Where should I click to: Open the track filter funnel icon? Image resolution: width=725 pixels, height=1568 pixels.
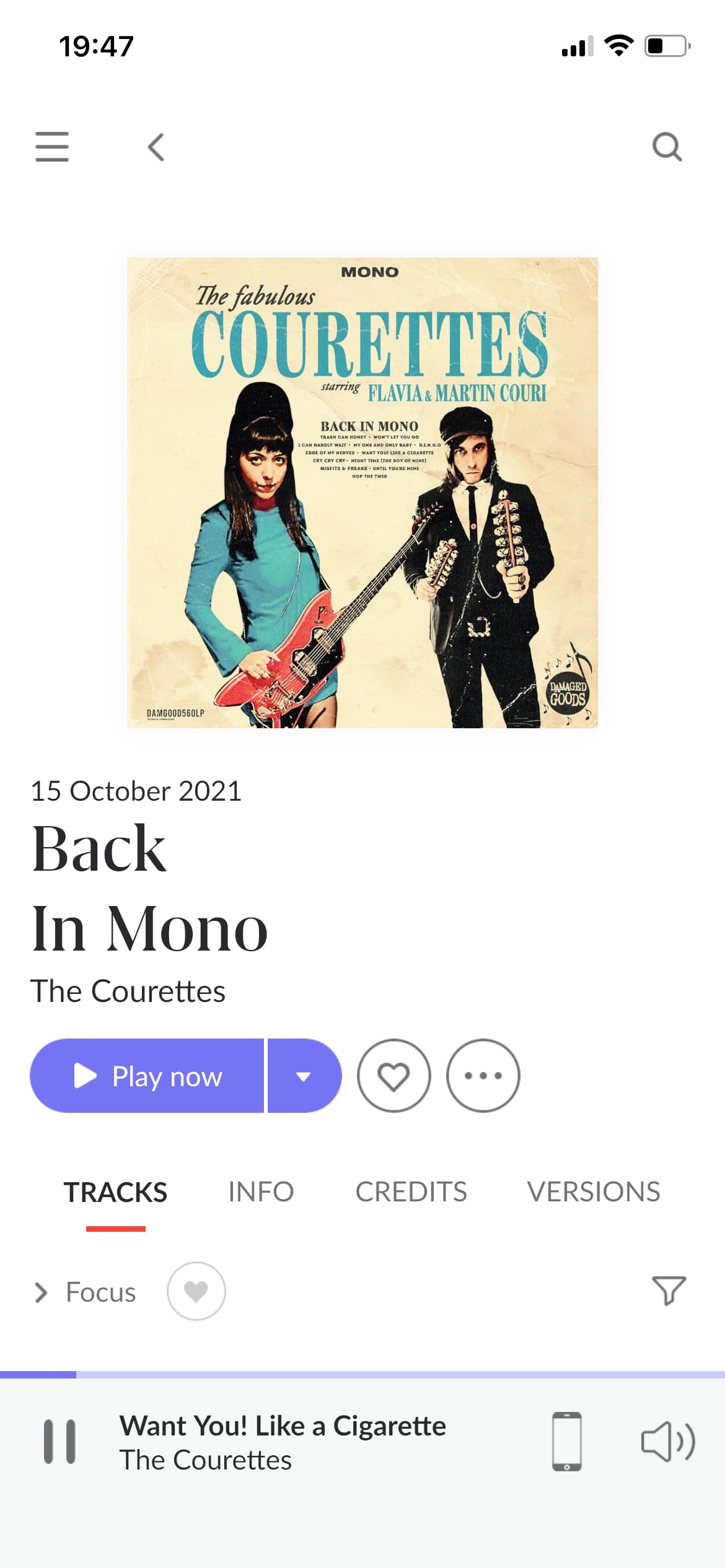pos(669,1291)
